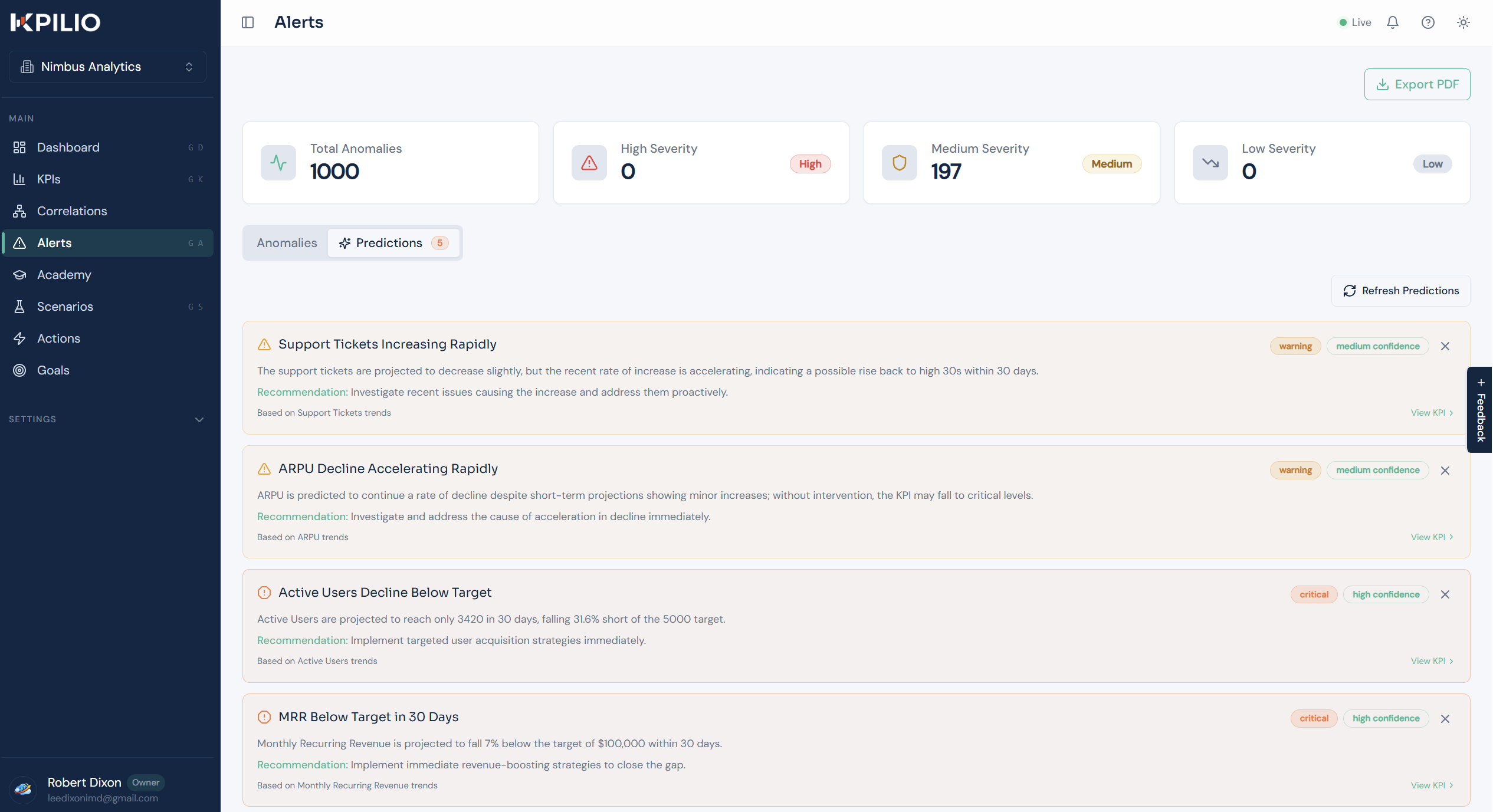Click the KPILIO logo
Image resolution: width=1493 pixels, height=812 pixels.
pyautogui.click(x=55, y=22)
